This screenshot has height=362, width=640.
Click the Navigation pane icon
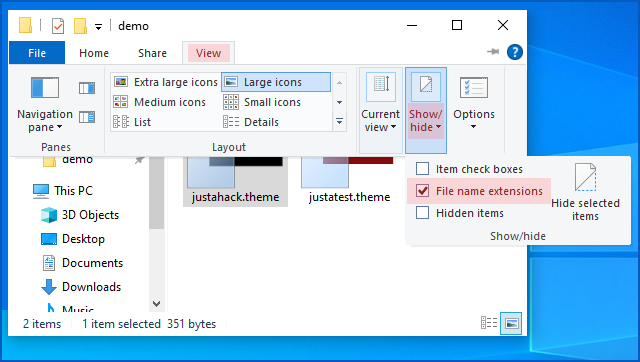[x=45, y=87]
